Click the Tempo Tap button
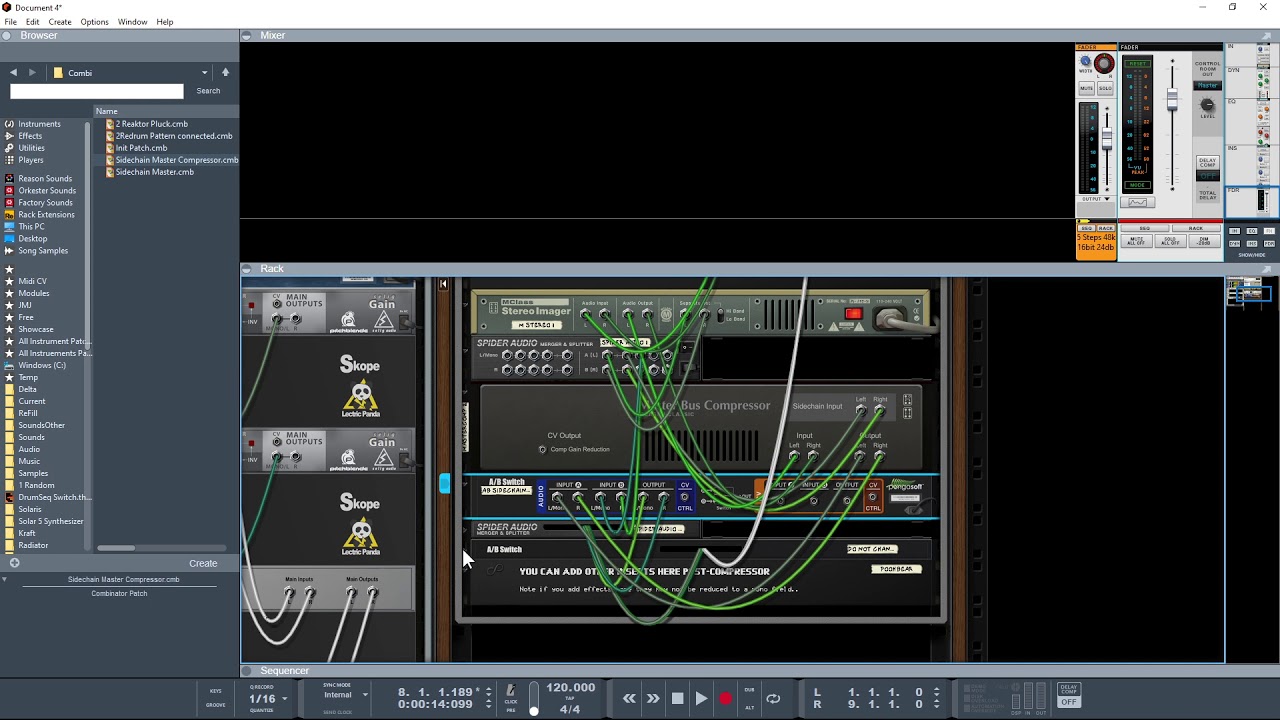The width and height of the screenshot is (1280, 720). click(x=570, y=699)
